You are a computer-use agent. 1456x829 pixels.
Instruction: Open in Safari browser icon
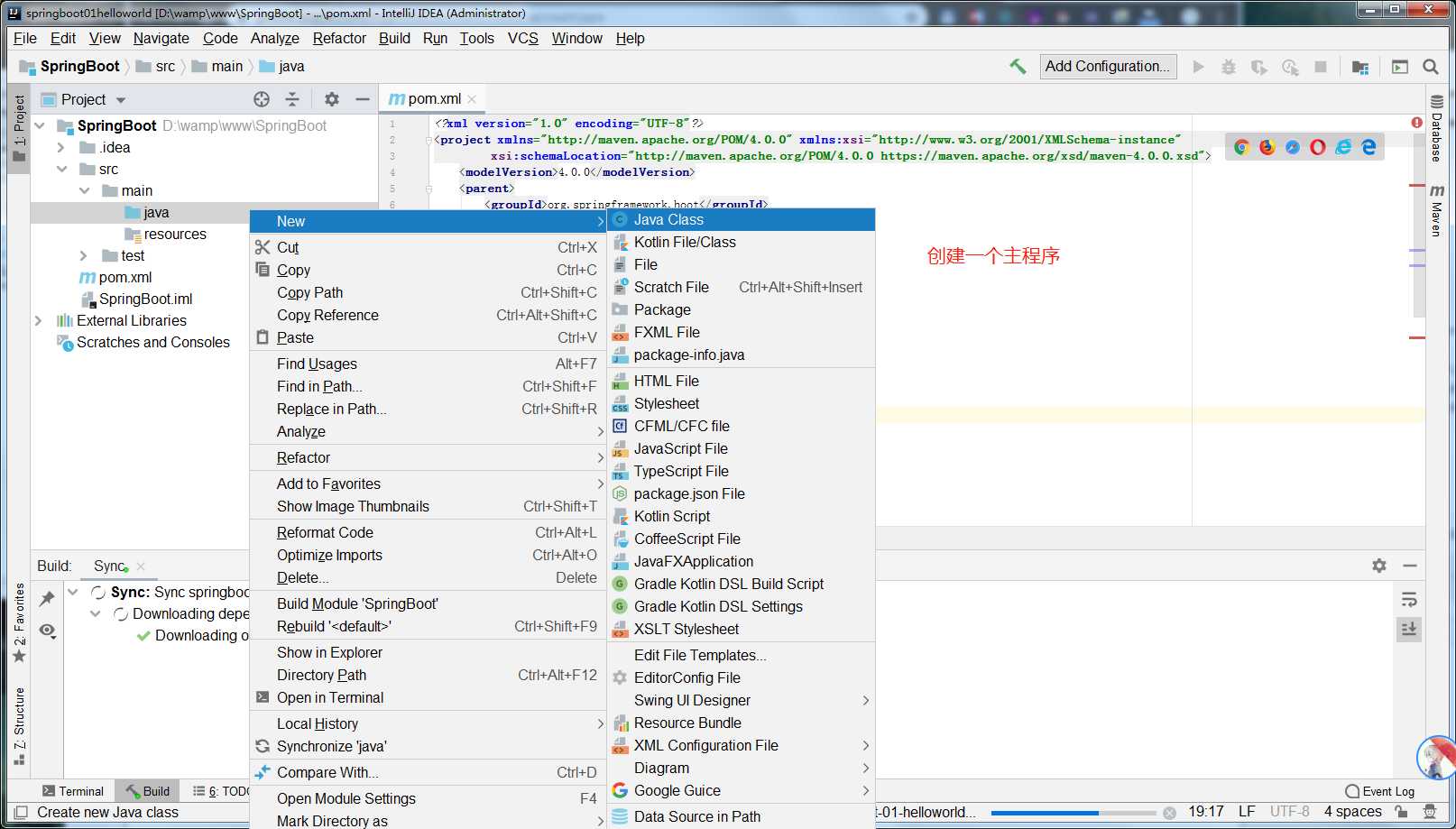(x=1293, y=147)
